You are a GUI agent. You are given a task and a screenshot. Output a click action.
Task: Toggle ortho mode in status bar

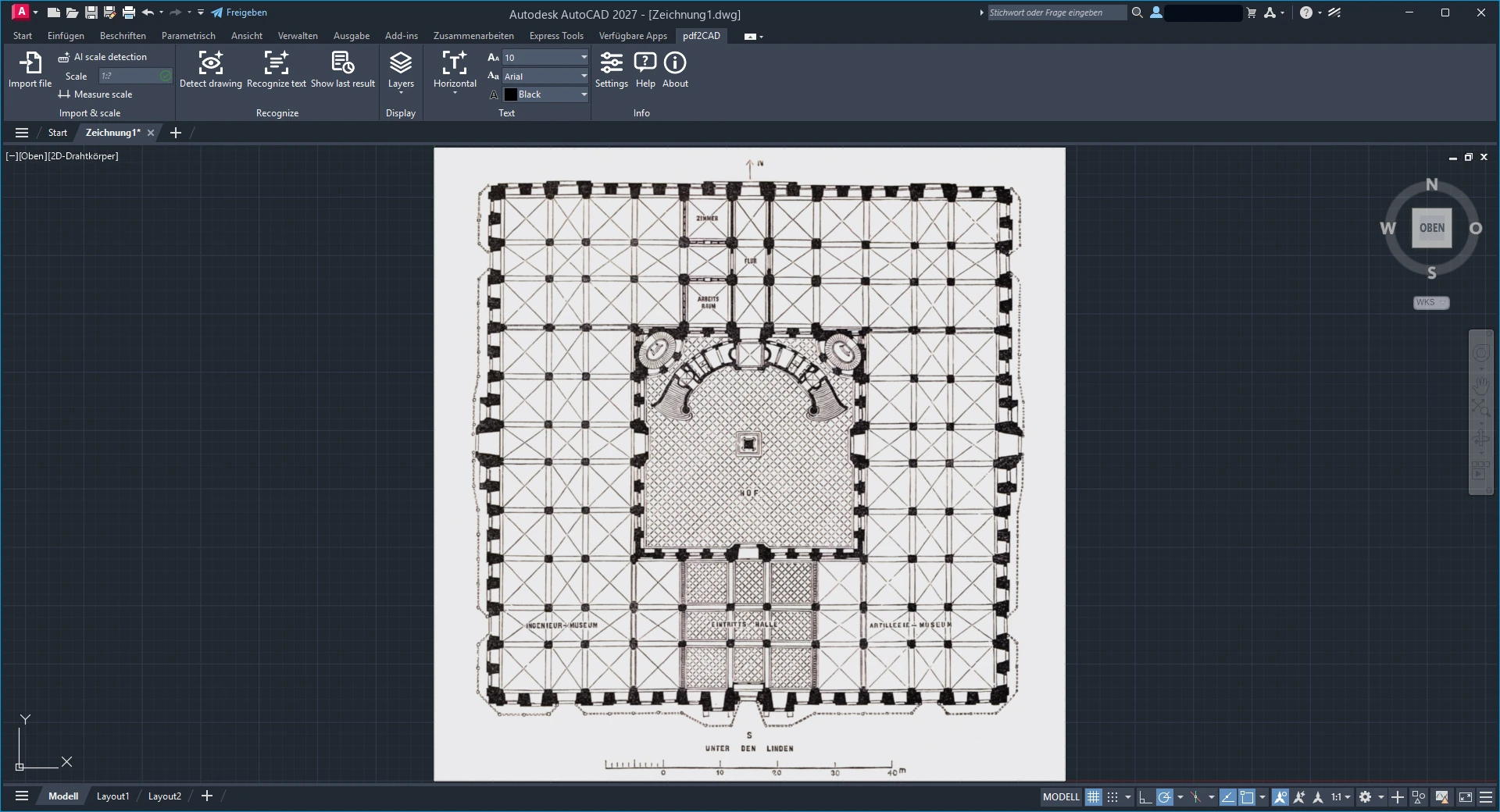[x=1145, y=797]
